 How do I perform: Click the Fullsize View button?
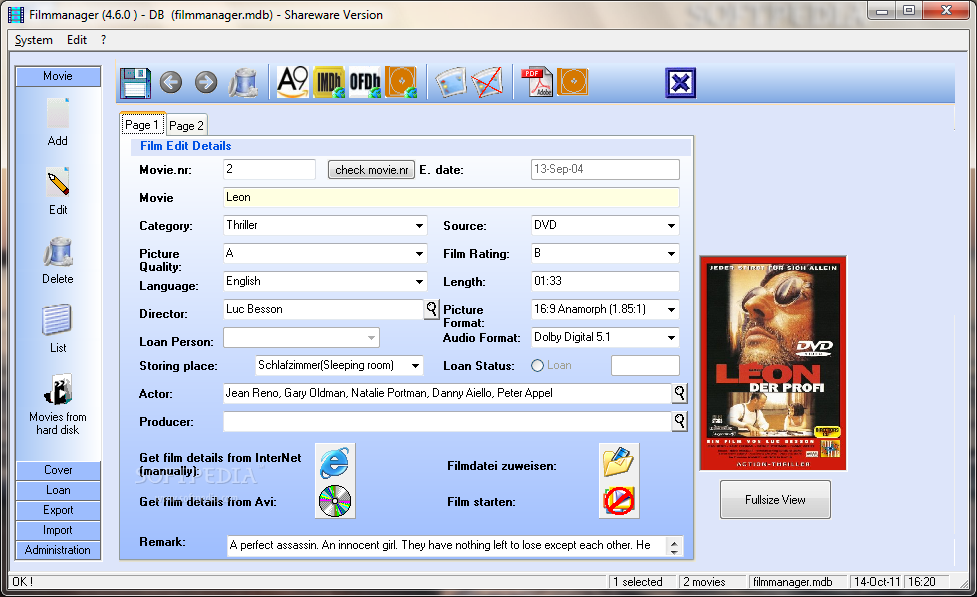(x=775, y=499)
